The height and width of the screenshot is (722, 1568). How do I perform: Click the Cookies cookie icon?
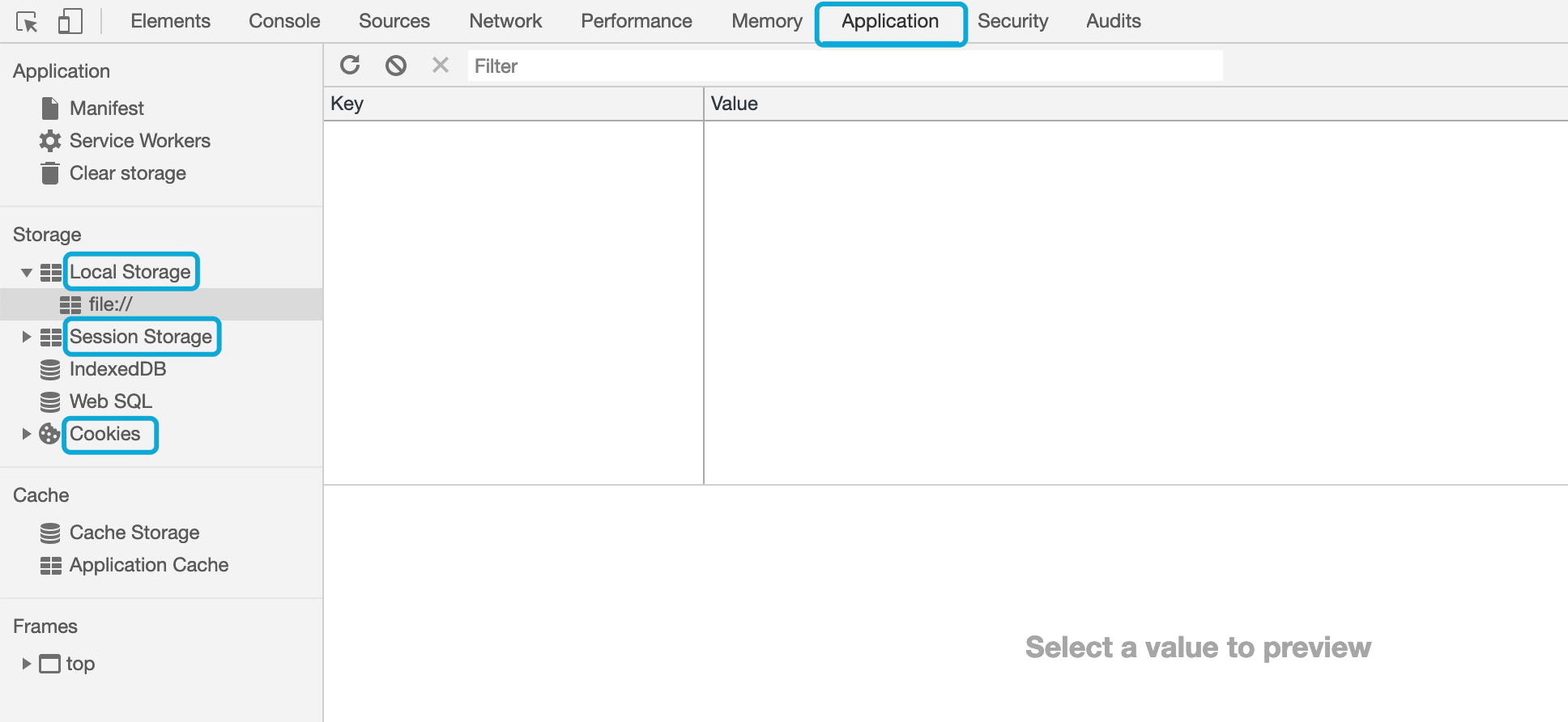coord(50,434)
